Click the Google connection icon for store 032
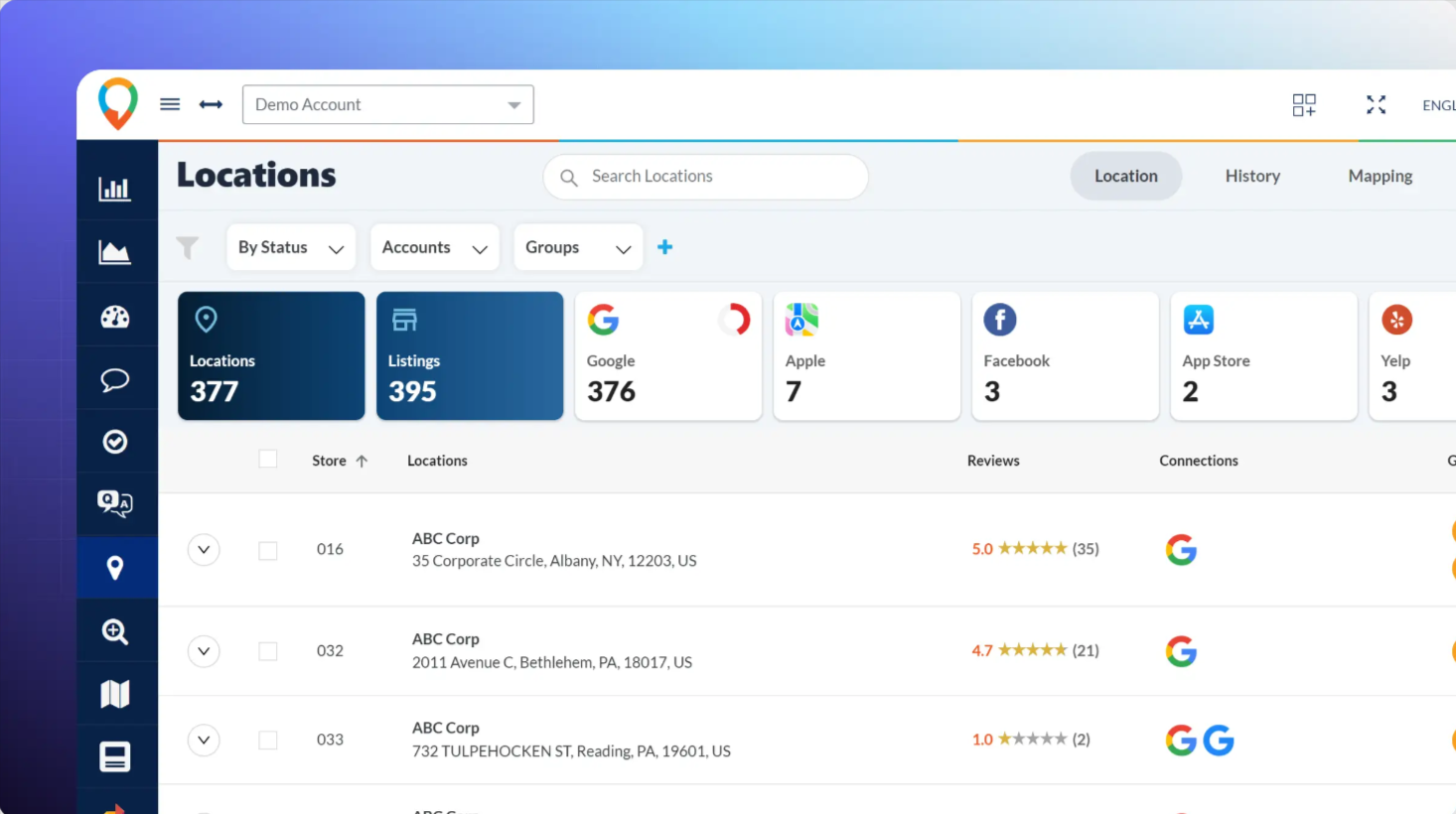Viewport: 1456px width, 814px height. click(1181, 651)
